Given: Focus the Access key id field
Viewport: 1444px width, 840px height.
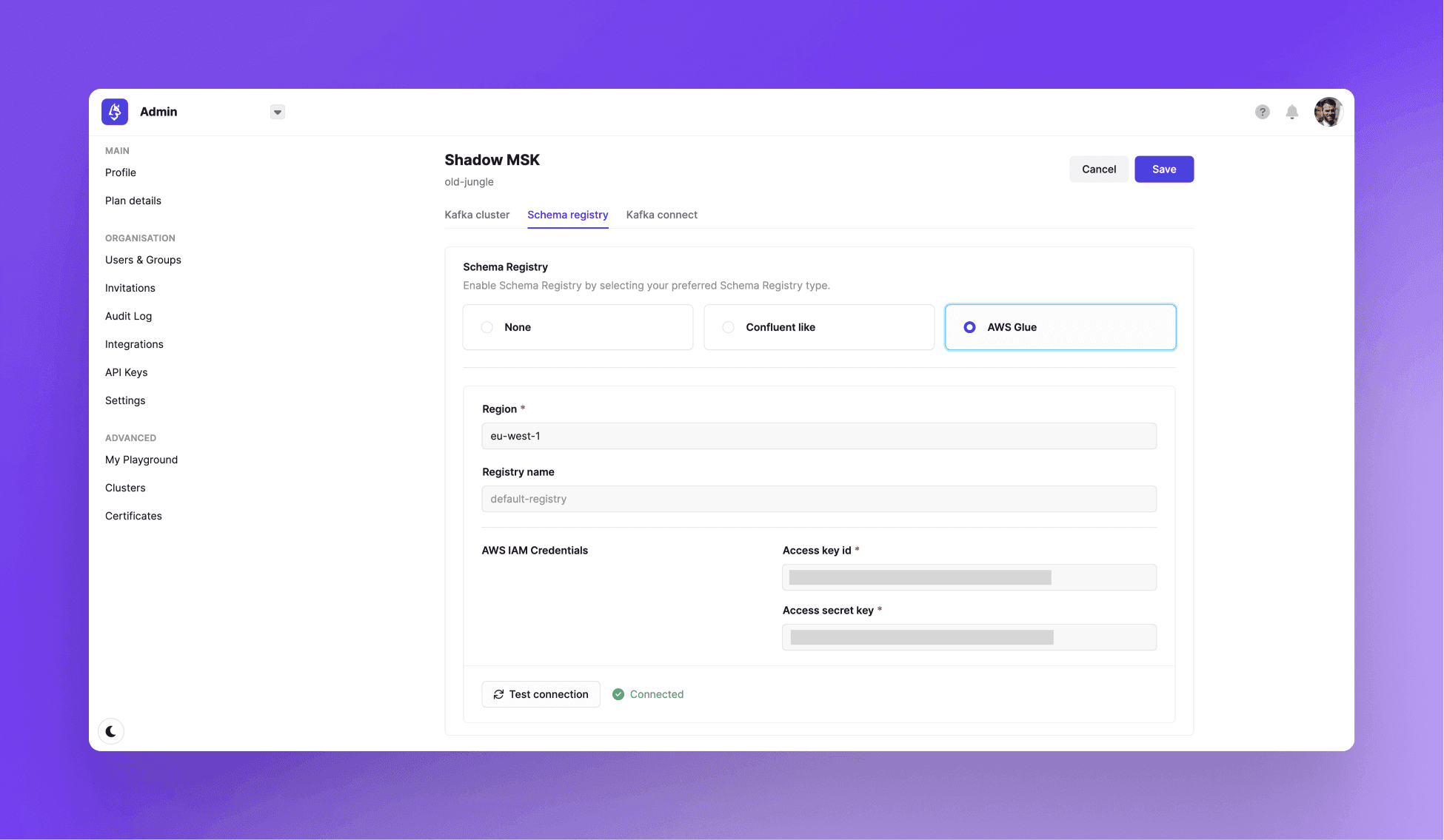Looking at the screenshot, I should click(x=969, y=577).
